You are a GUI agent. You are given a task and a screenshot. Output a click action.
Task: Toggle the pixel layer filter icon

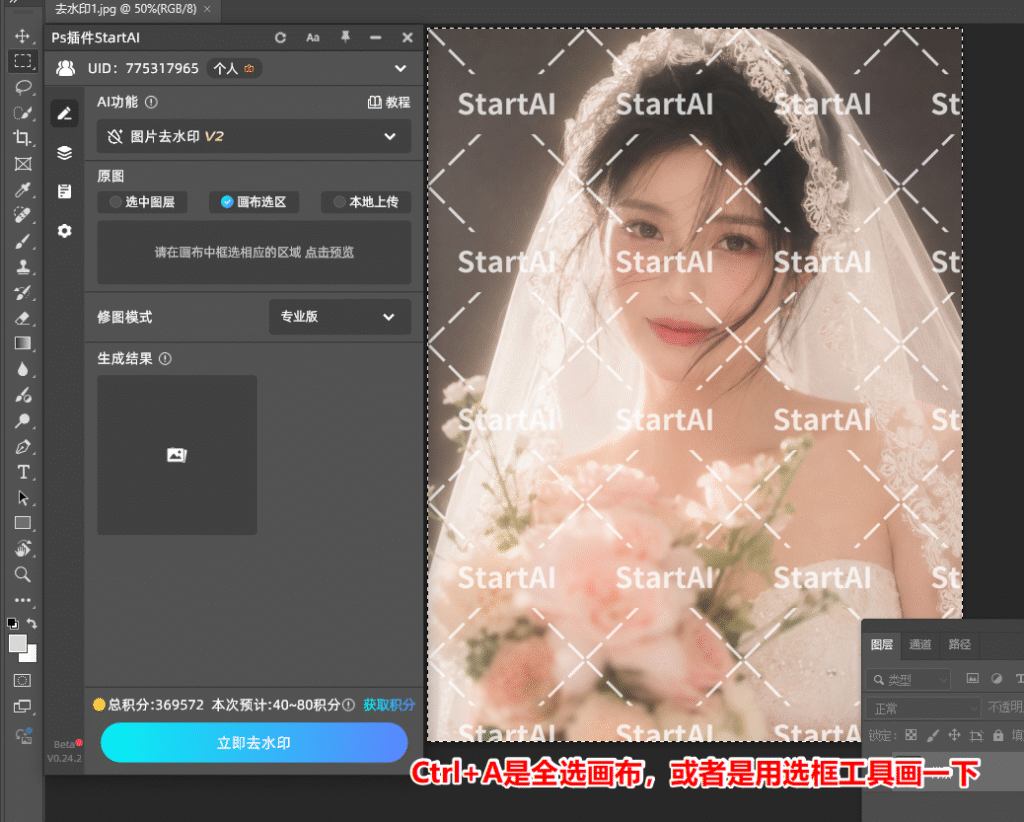coord(972,679)
